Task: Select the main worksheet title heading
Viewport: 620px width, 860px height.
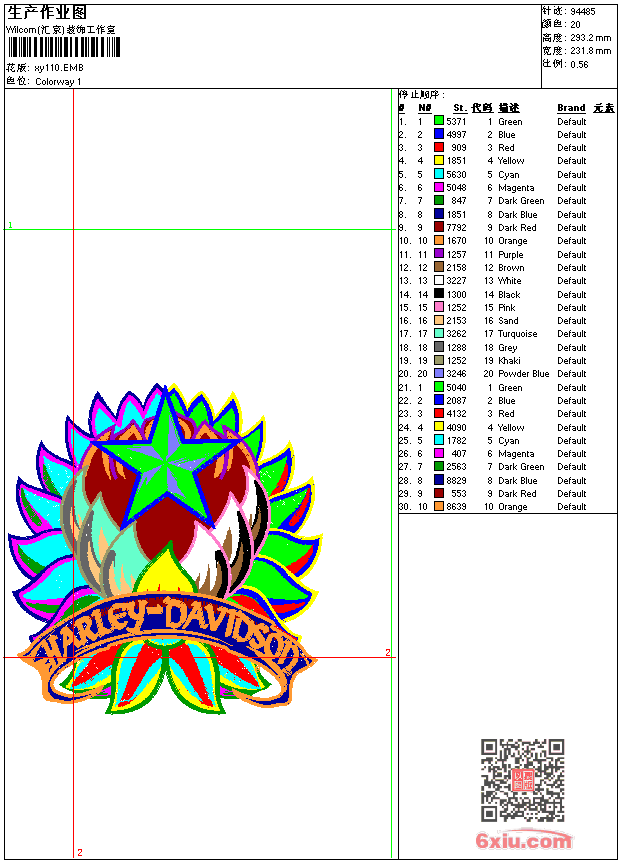Action: point(47,12)
